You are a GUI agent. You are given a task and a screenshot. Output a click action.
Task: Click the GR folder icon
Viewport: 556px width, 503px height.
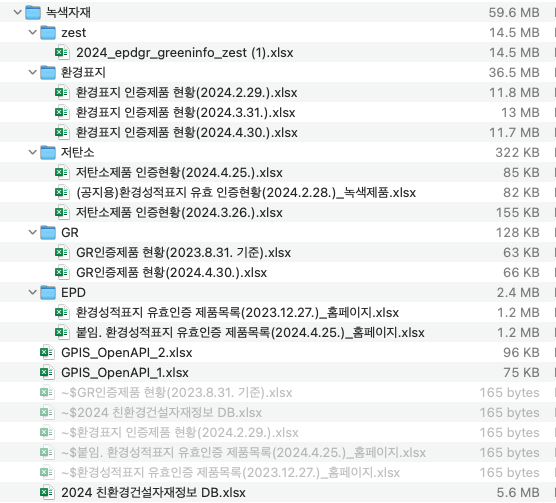click(x=48, y=233)
